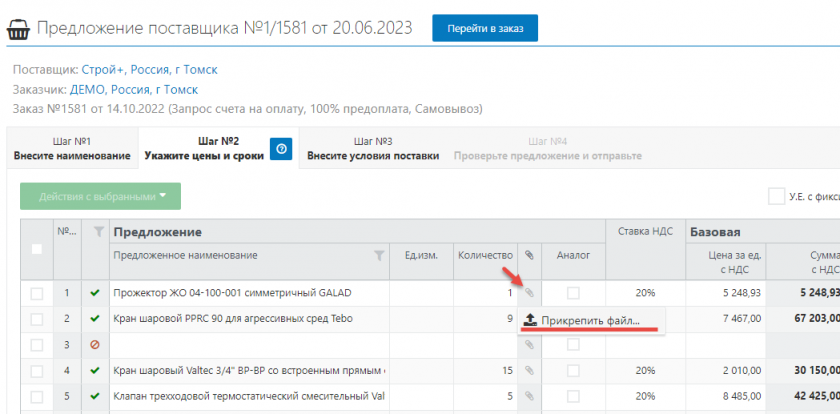
Task: Choose Прикрепить файл from the popup menu
Action: click(x=590, y=320)
